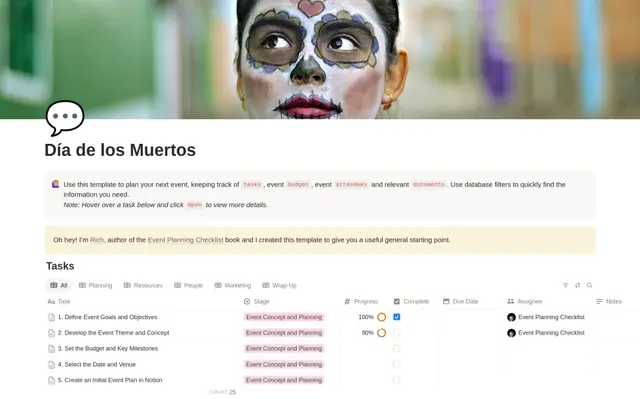Click the Progress column number icon

347,301
